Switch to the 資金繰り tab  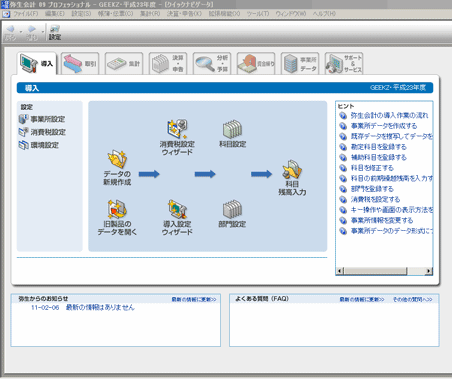[256, 63]
